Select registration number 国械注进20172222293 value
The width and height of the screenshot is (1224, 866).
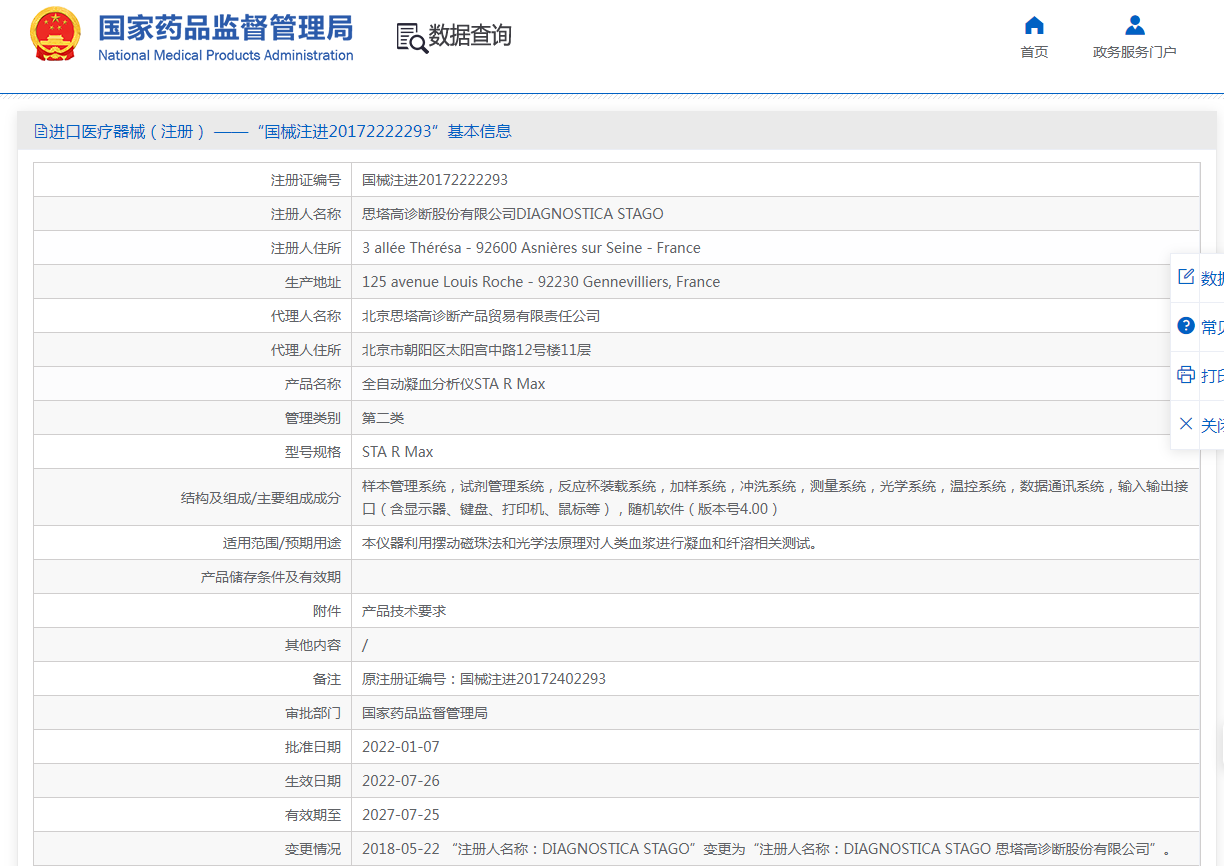435,180
